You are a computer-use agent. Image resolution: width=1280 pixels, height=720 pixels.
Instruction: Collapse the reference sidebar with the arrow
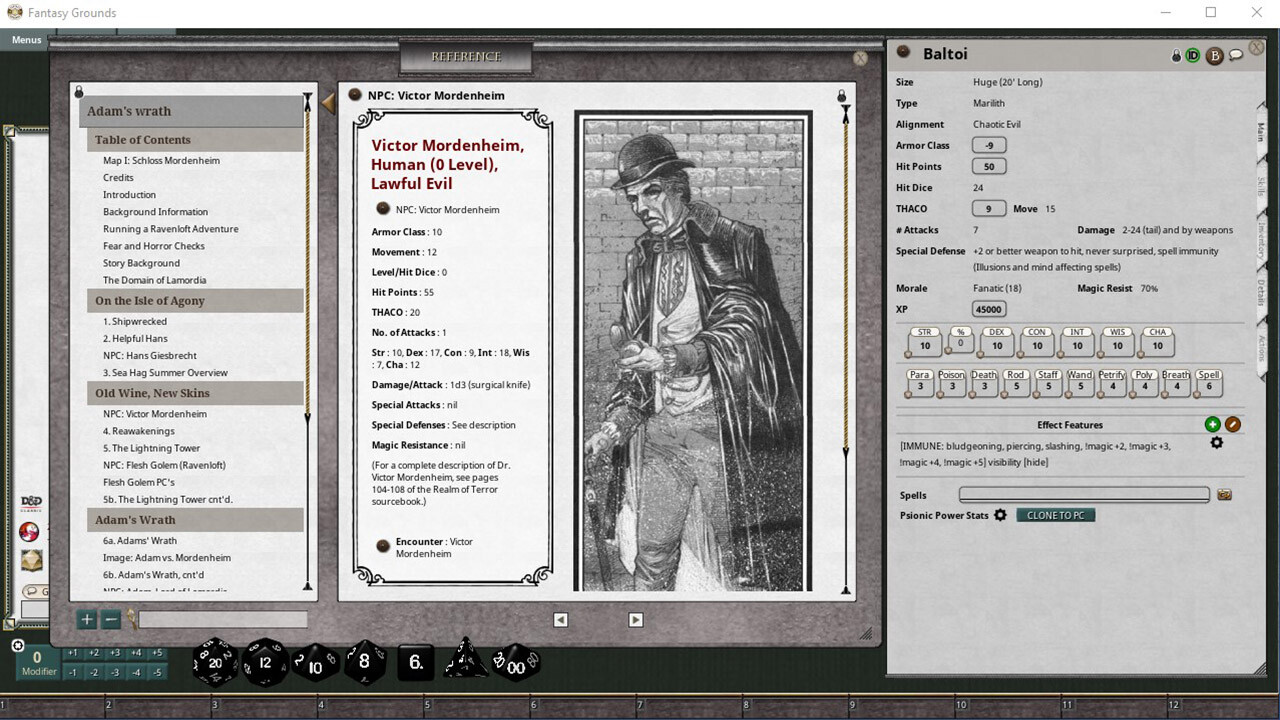(327, 103)
